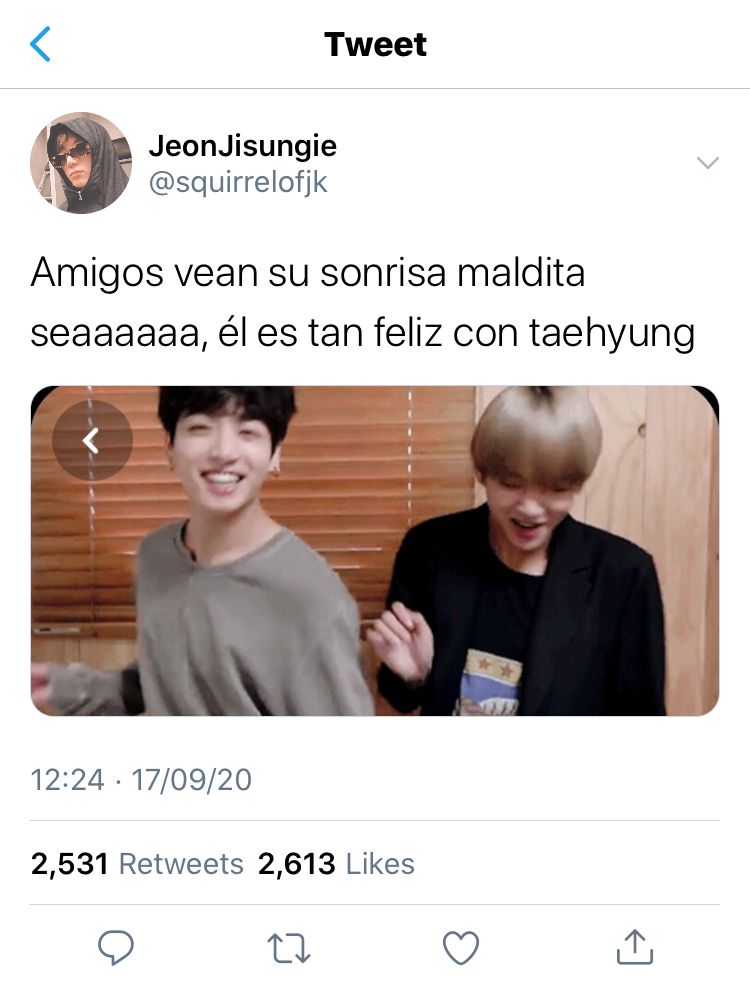Go back using the blue arrow

coord(40,44)
